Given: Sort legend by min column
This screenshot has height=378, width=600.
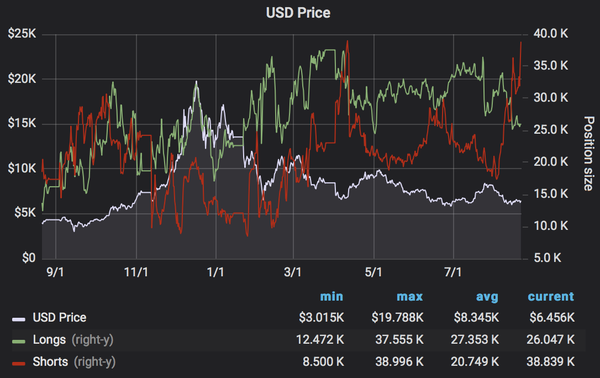Looking at the screenshot, I should coord(331,297).
